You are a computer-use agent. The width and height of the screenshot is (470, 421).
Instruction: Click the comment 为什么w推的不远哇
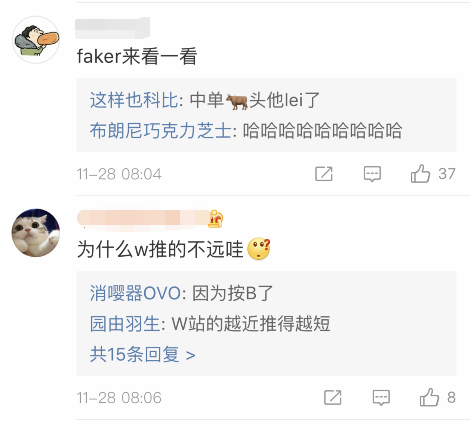160,249
